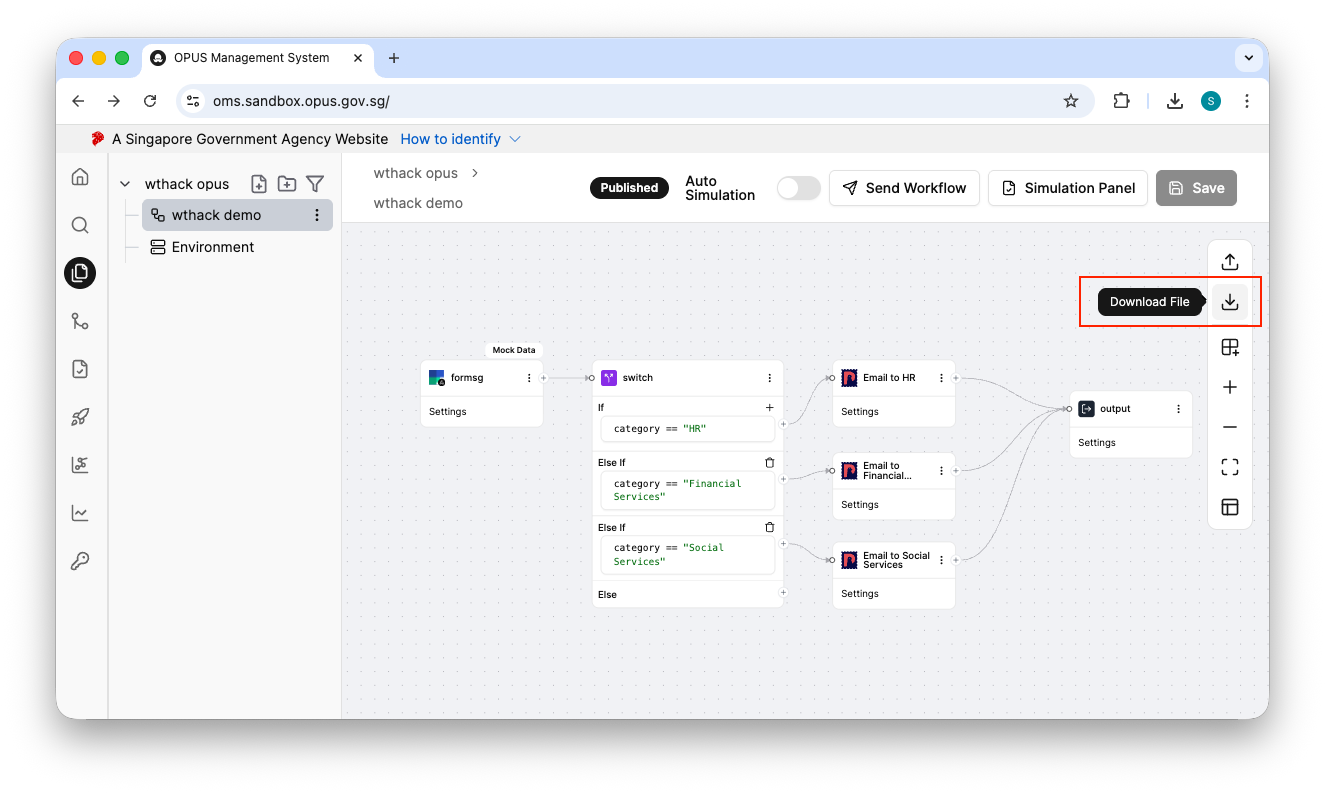Open the task checklist sidebar icon
Screen dimensions: 1325x793
80,369
